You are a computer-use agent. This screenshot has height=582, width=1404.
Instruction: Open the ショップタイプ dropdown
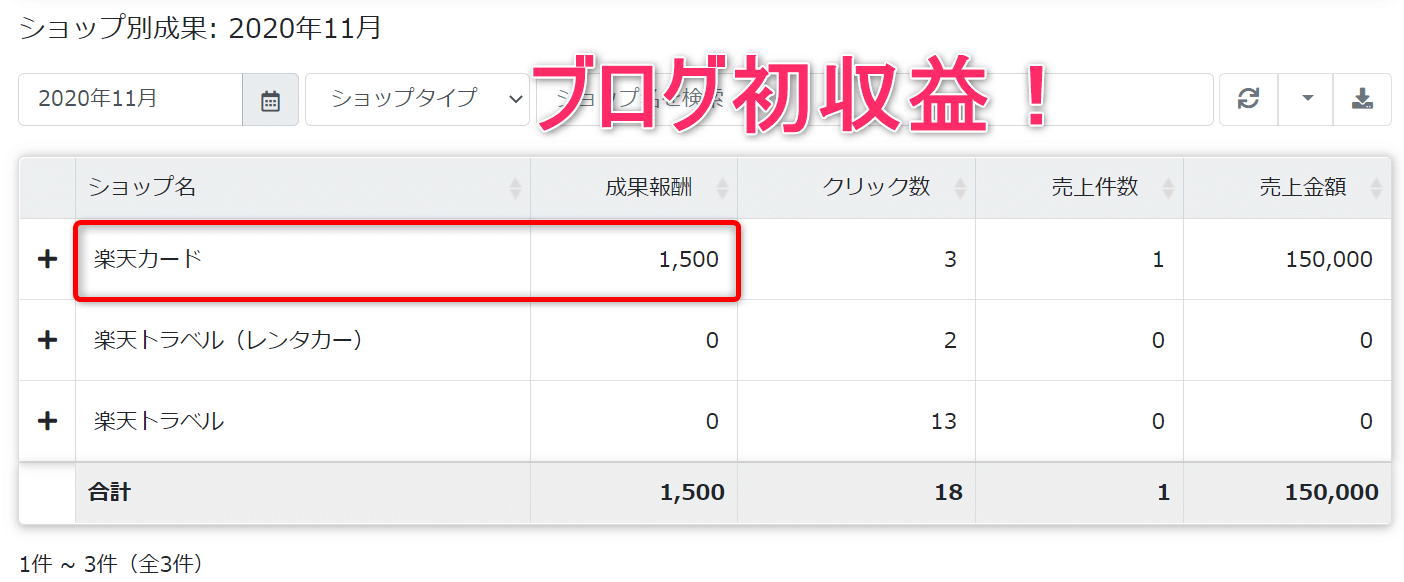[x=417, y=99]
